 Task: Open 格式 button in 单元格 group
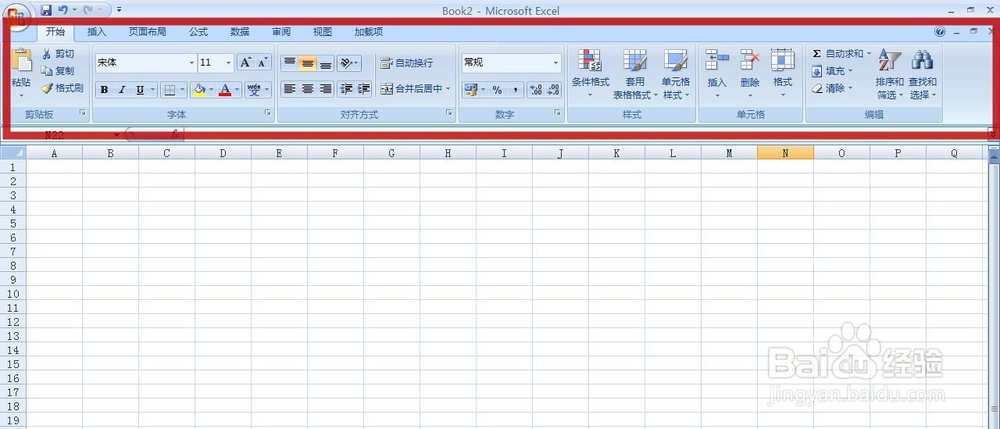tap(783, 74)
